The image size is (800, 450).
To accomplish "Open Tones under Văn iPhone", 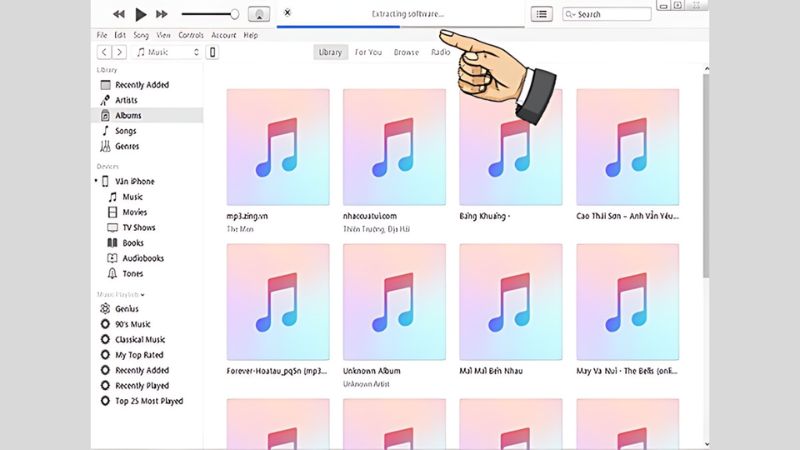I will [x=133, y=273].
